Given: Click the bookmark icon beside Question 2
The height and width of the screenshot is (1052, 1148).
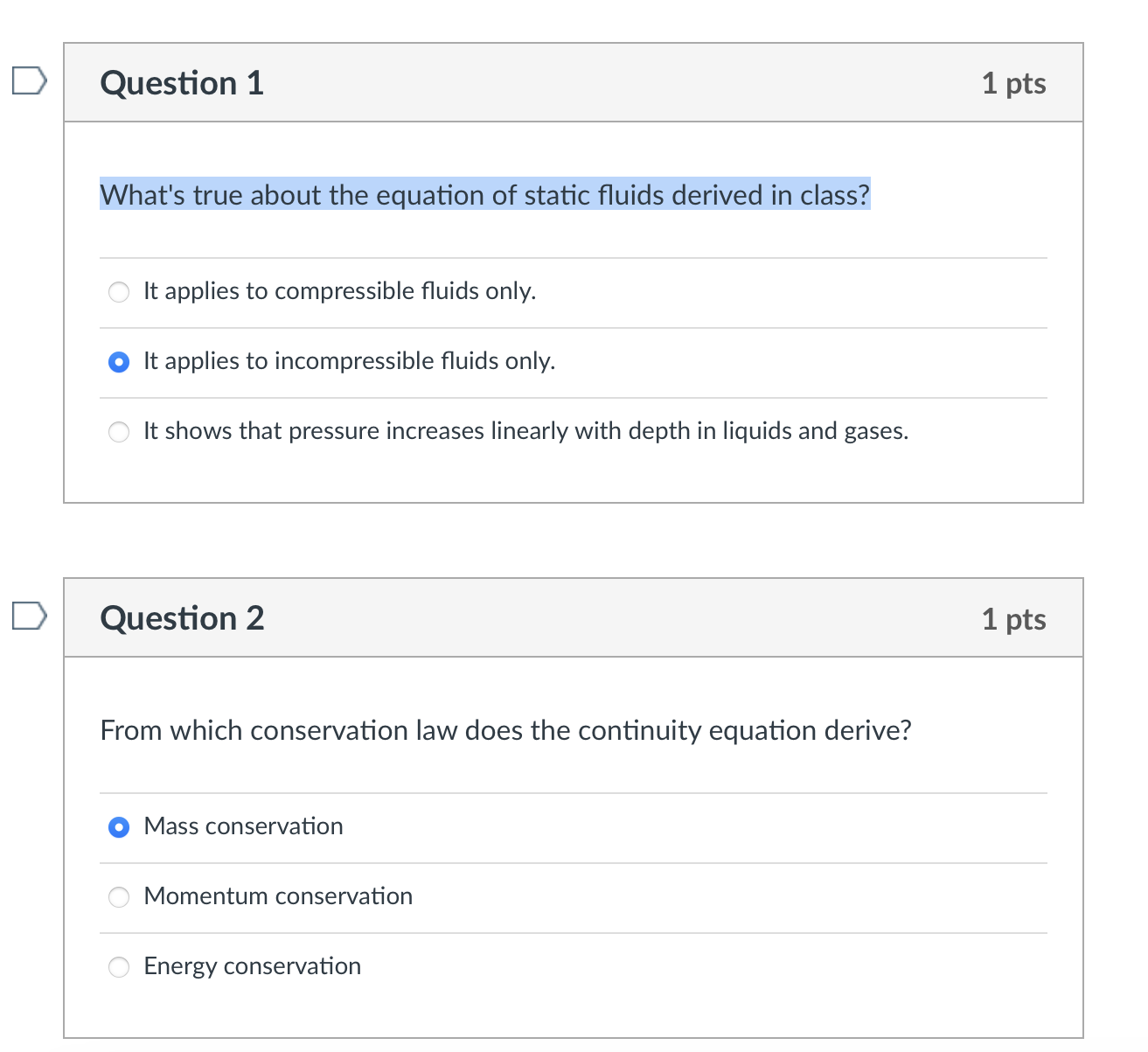Looking at the screenshot, I should coord(29,617).
